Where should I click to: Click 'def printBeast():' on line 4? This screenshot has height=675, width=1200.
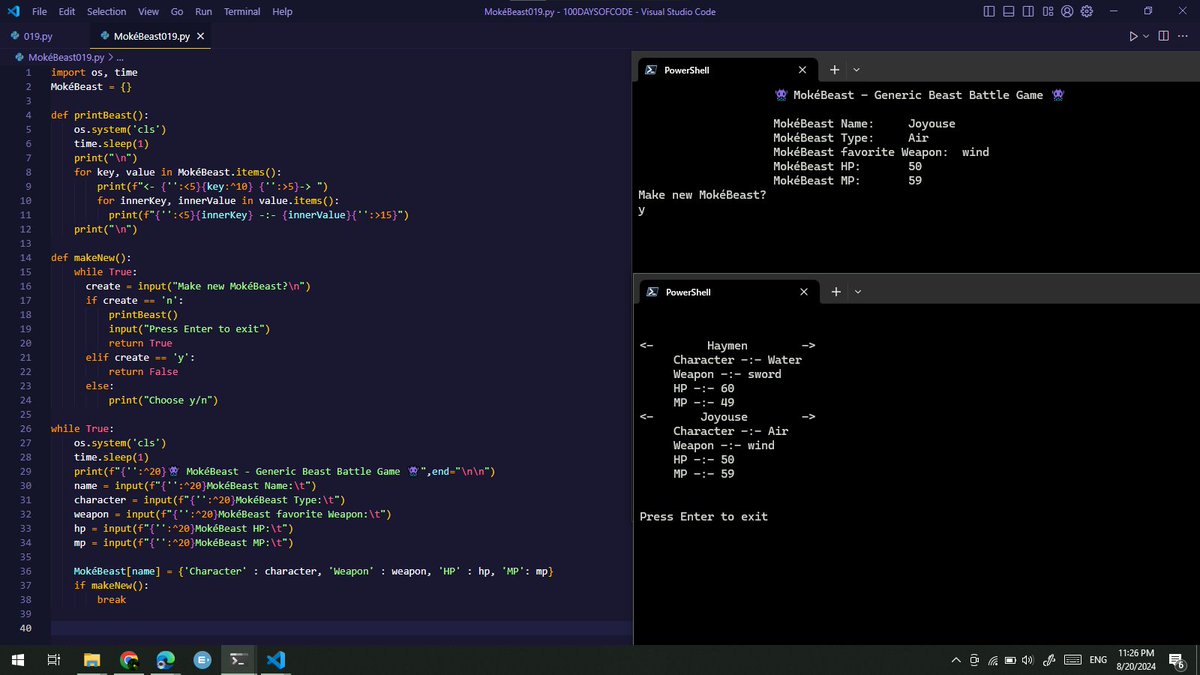coord(99,114)
